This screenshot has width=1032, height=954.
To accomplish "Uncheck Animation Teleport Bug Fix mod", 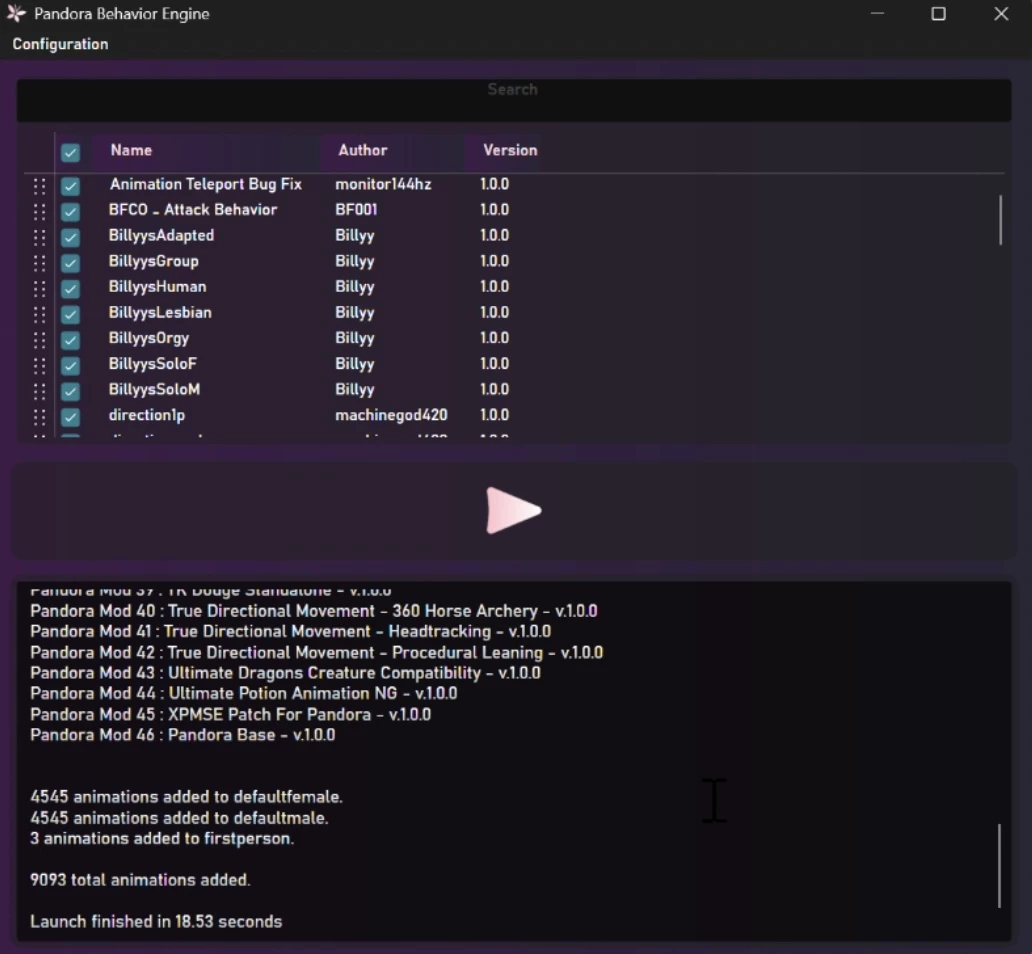I will (x=70, y=186).
